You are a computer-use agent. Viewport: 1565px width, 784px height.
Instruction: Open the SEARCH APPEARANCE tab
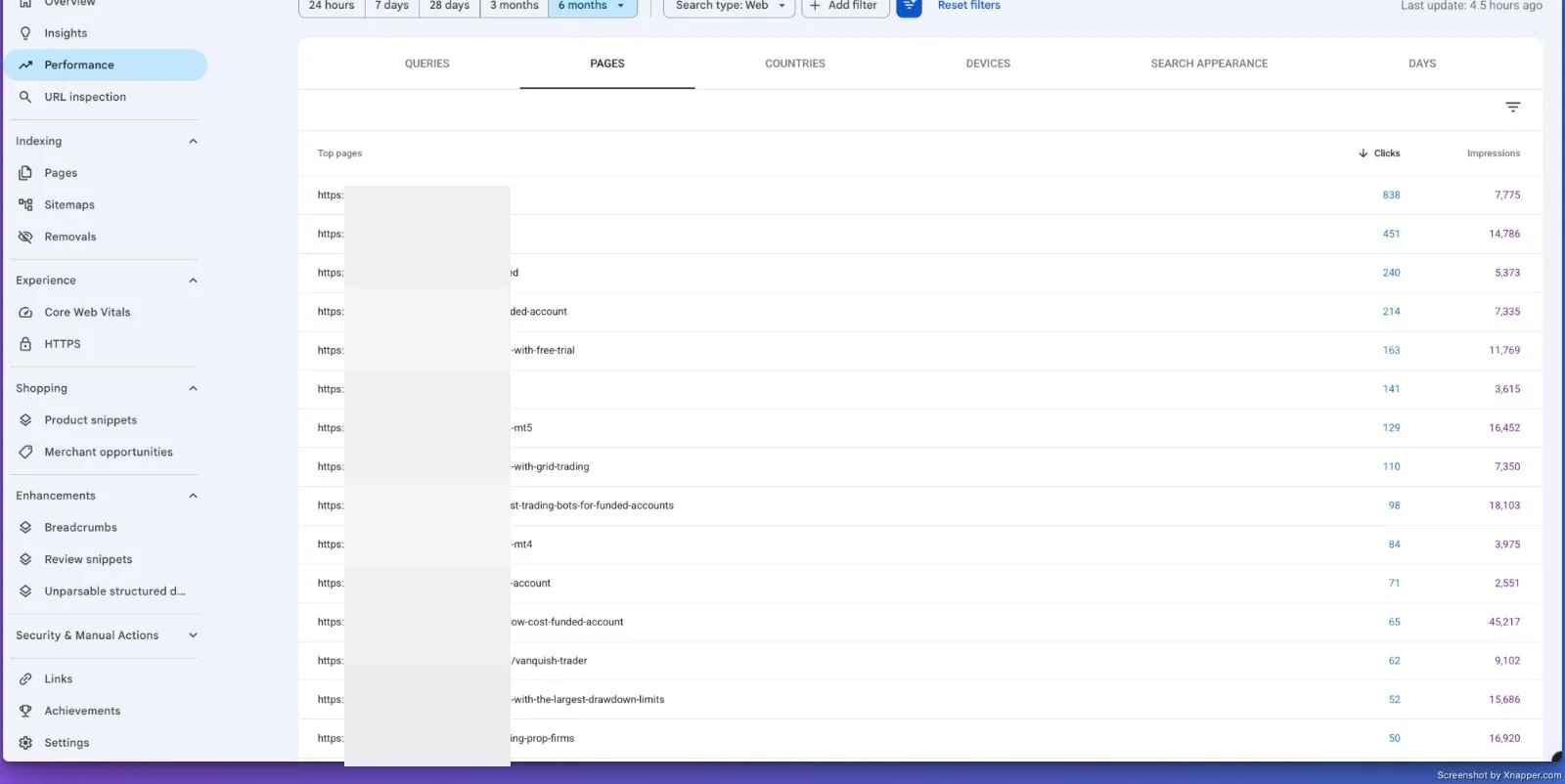coord(1209,64)
